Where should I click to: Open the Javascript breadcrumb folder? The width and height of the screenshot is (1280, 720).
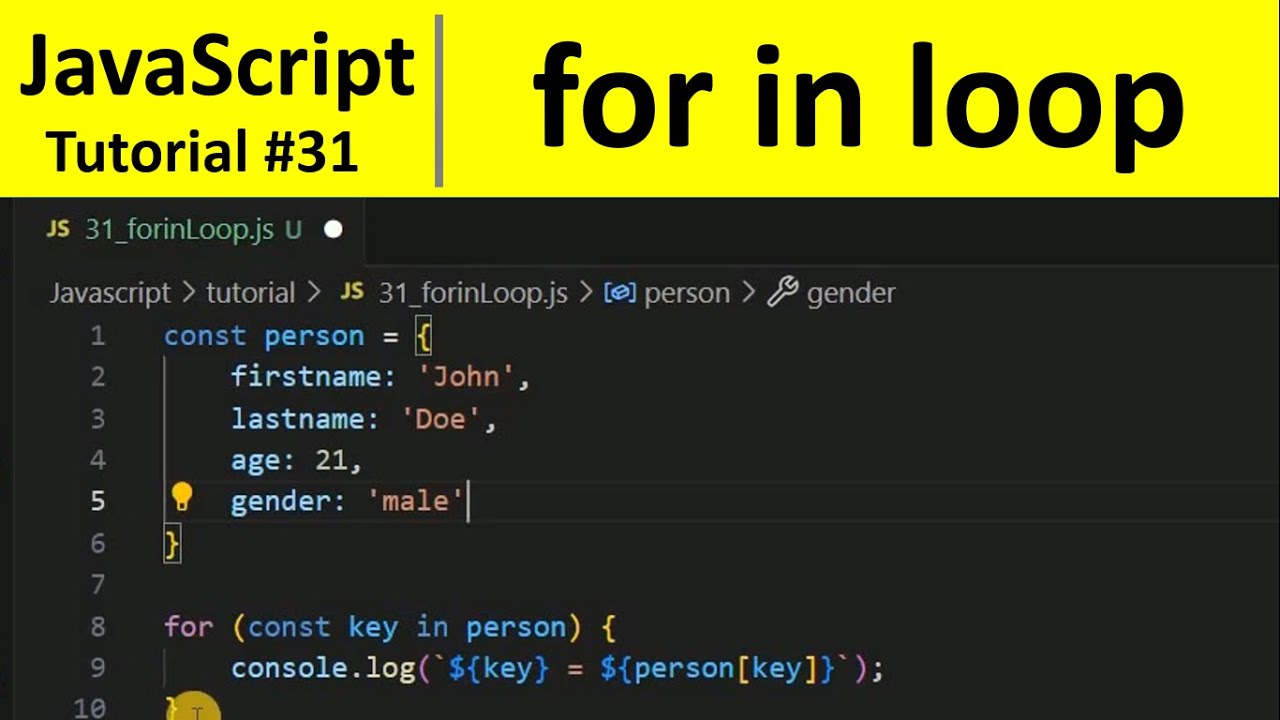(x=110, y=293)
